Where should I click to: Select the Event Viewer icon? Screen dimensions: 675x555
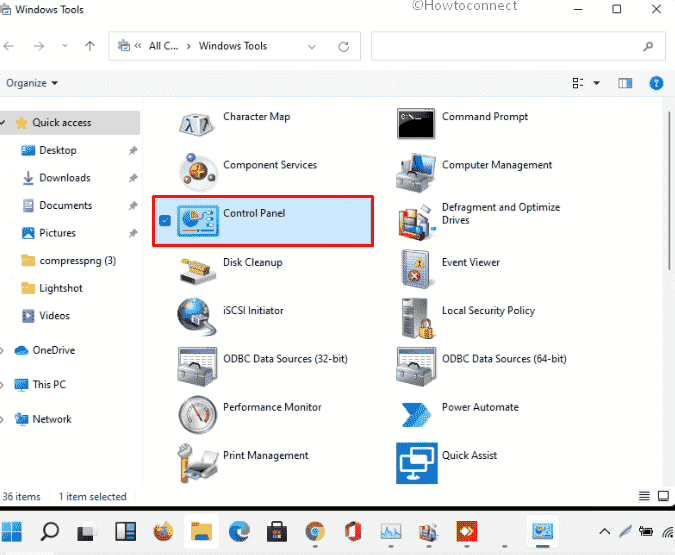click(x=415, y=270)
